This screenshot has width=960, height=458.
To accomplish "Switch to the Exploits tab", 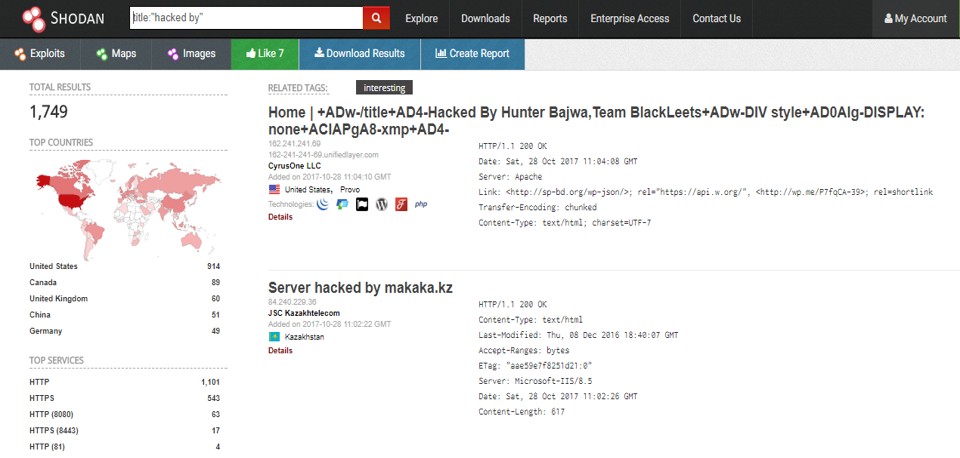I will coord(40,54).
